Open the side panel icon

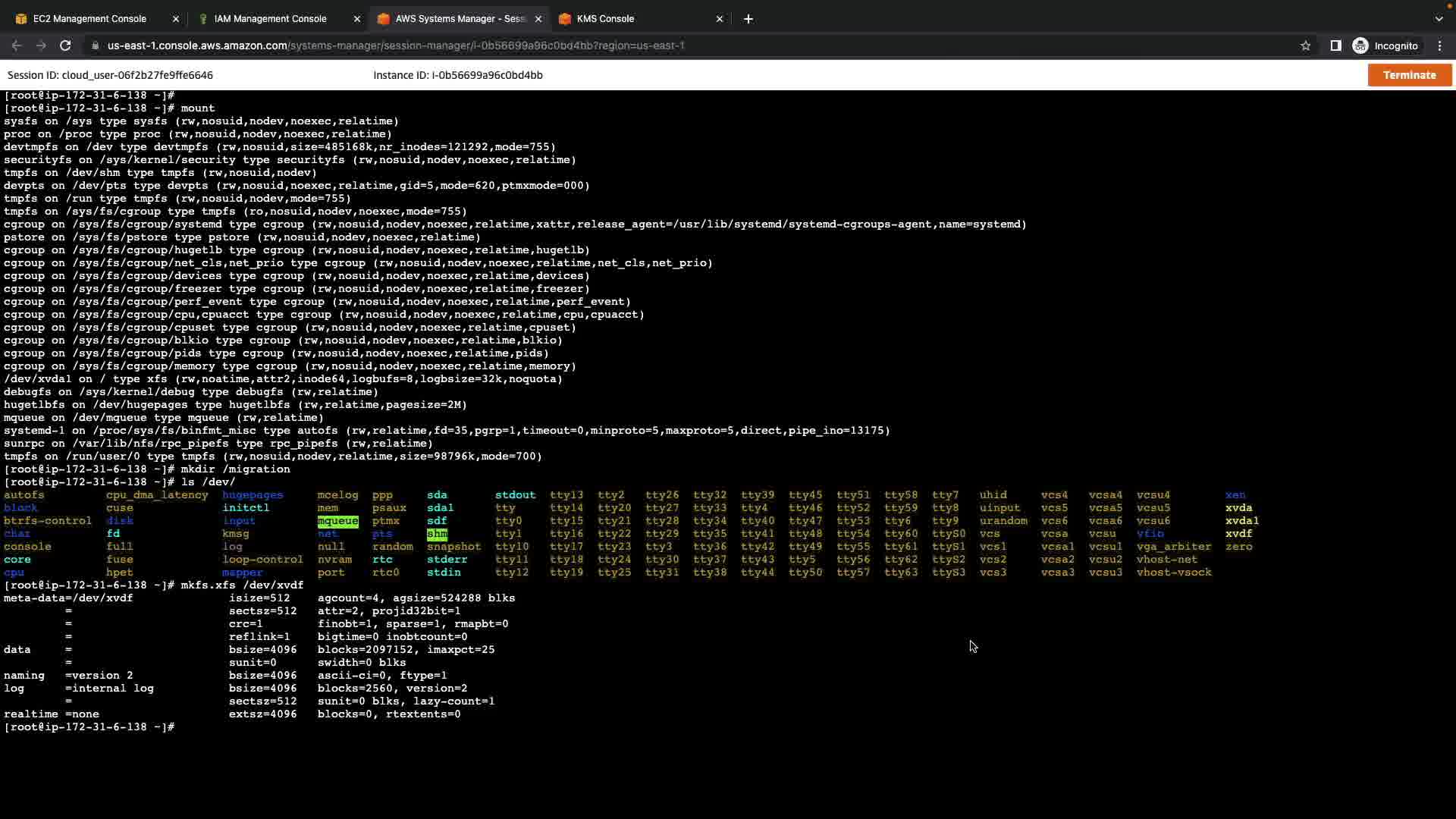tap(1335, 45)
